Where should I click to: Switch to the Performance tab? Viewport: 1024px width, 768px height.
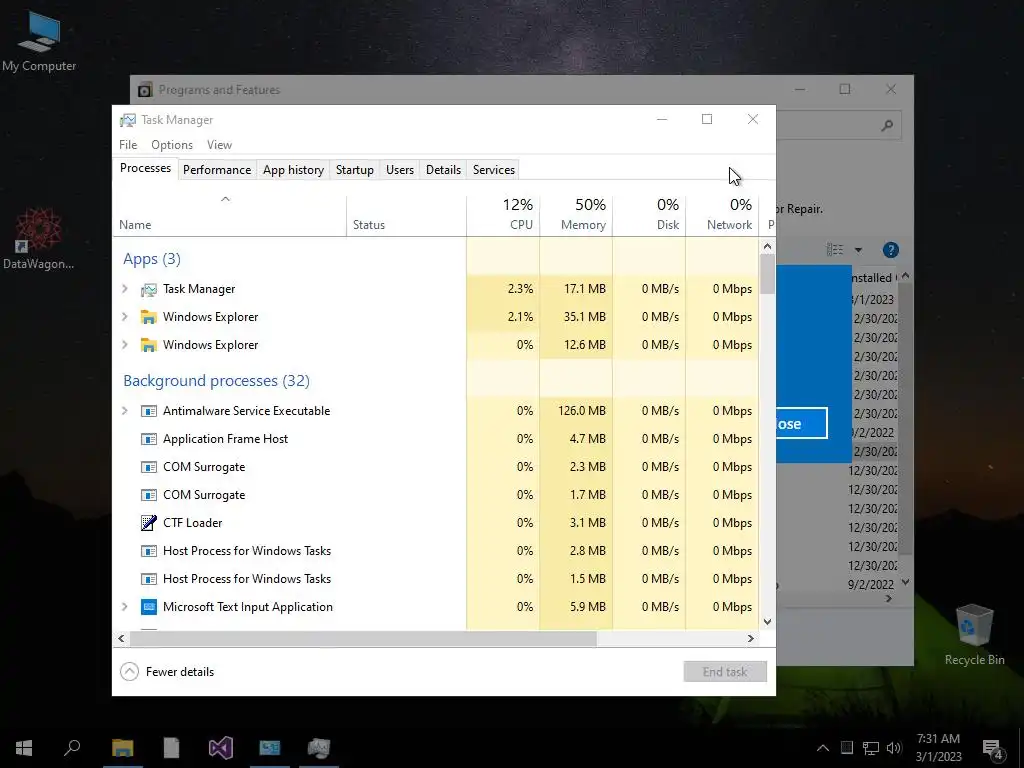[217, 170]
